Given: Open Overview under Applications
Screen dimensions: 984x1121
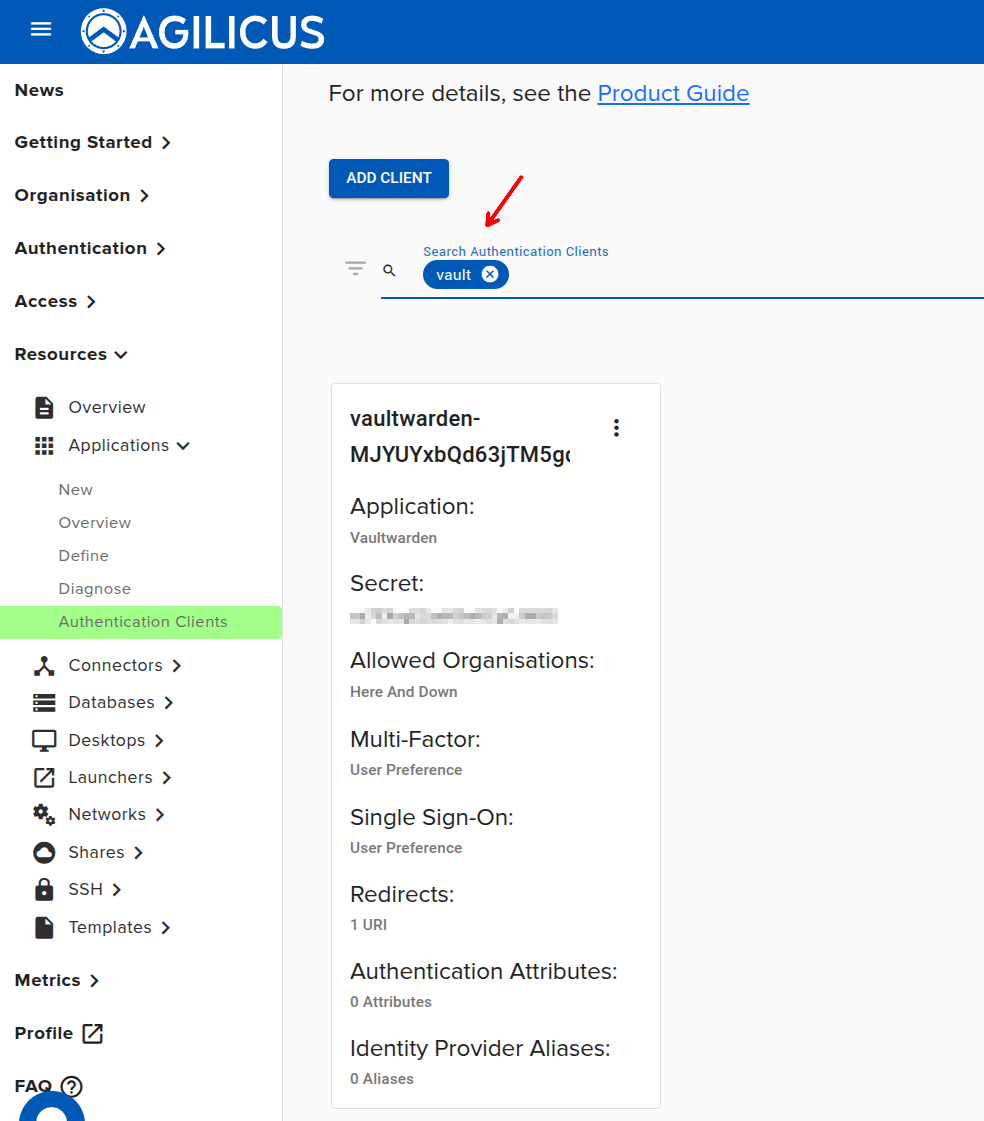Looking at the screenshot, I should point(94,523).
